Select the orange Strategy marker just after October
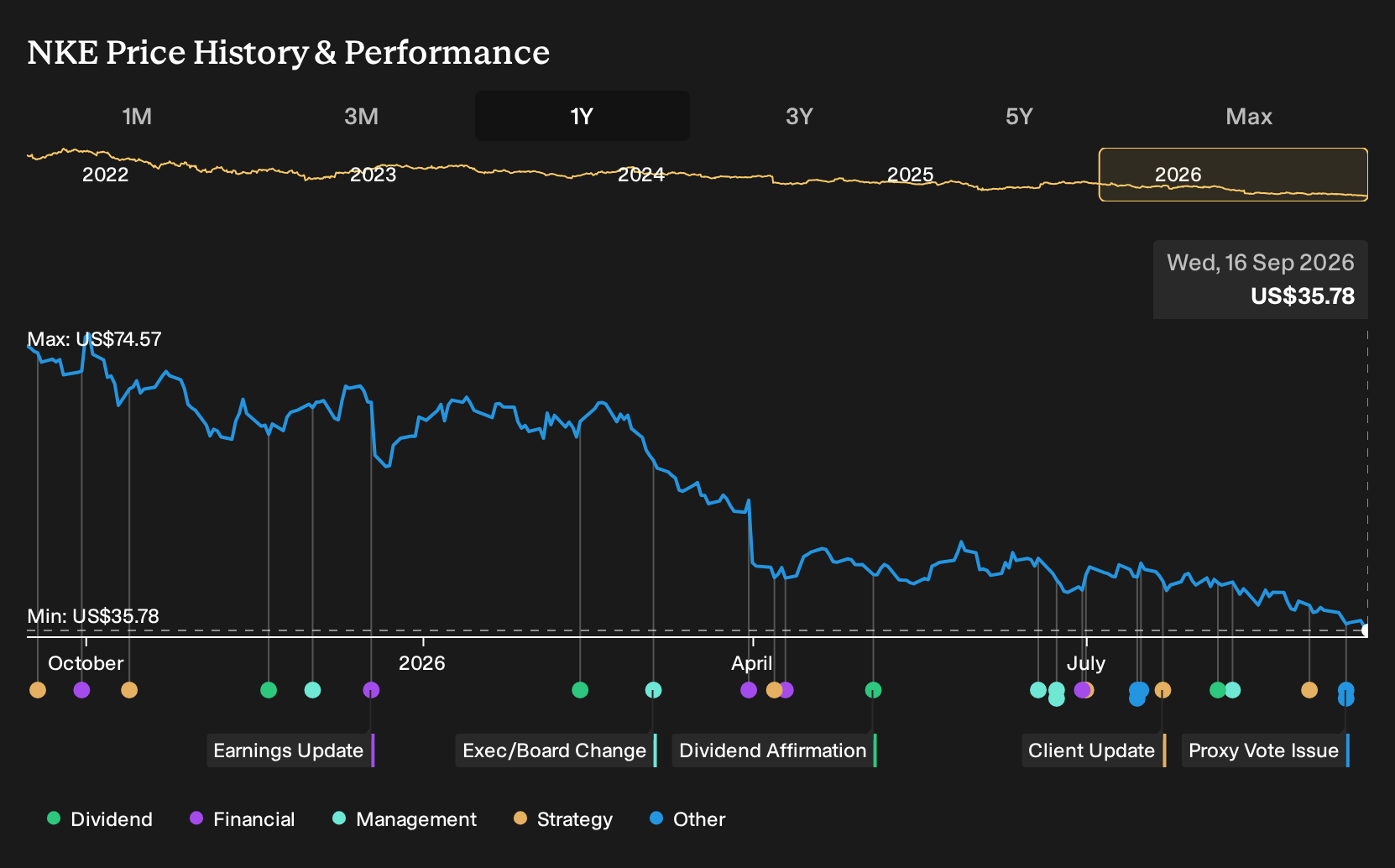 (x=129, y=690)
